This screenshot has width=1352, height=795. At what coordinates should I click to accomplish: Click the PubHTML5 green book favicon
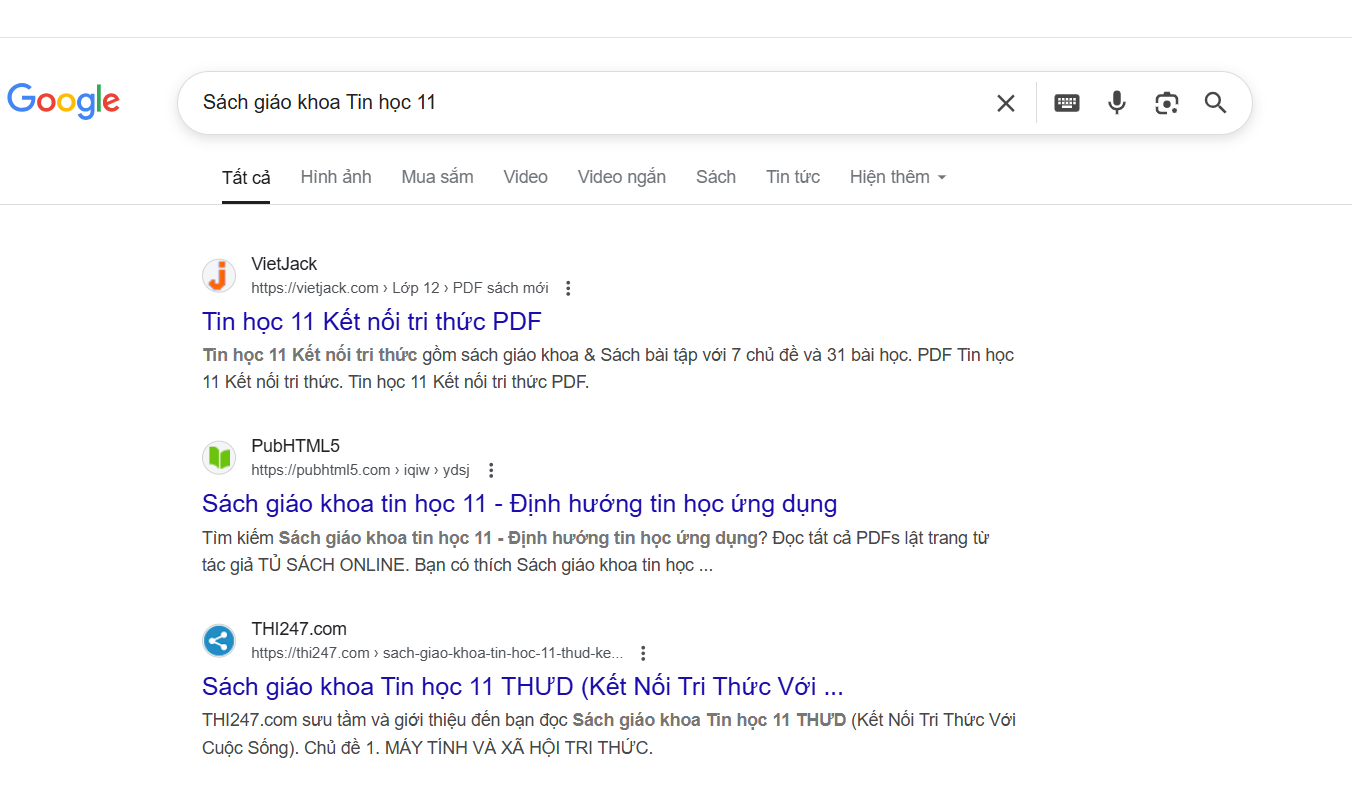point(219,458)
